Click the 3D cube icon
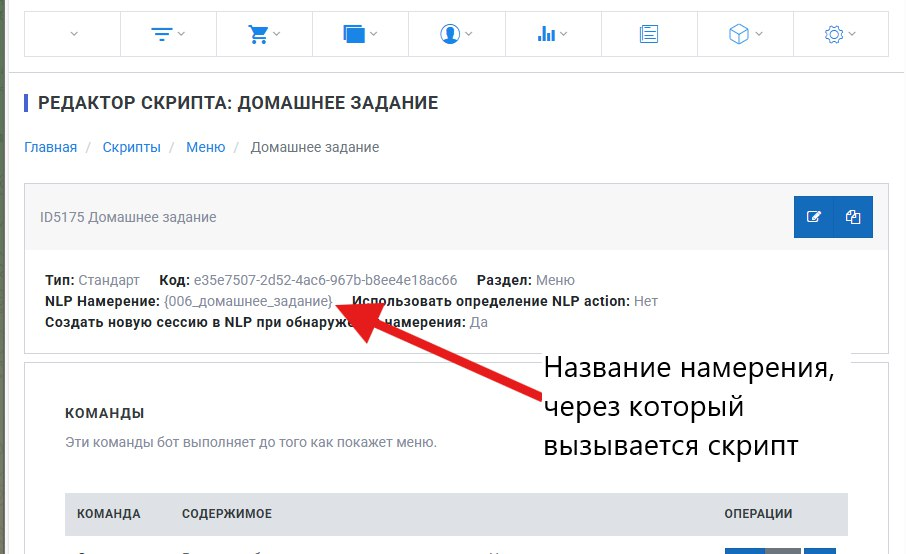This screenshot has width=906, height=554. pyautogui.click(x=738, y=34)
